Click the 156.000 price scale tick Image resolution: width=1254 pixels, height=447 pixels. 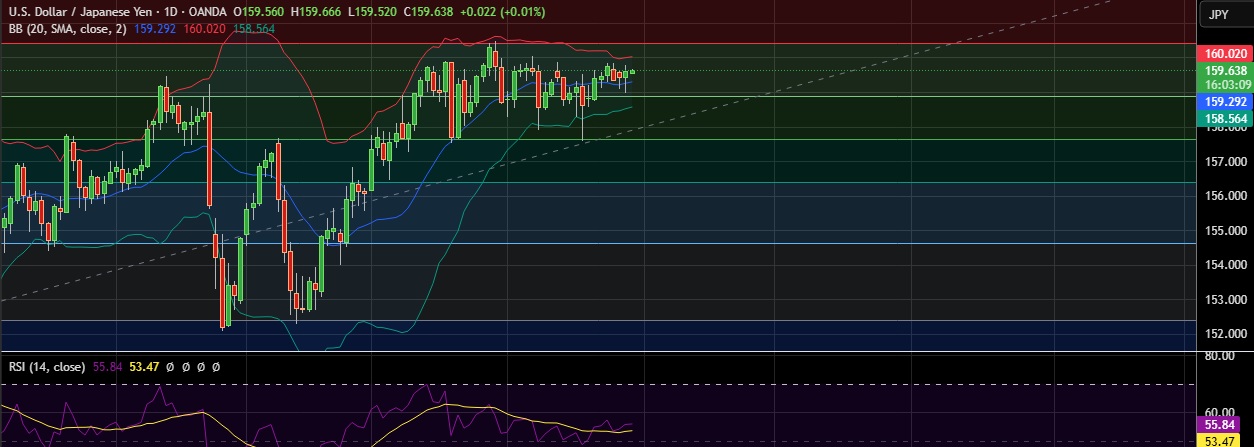click(1225, 196)
